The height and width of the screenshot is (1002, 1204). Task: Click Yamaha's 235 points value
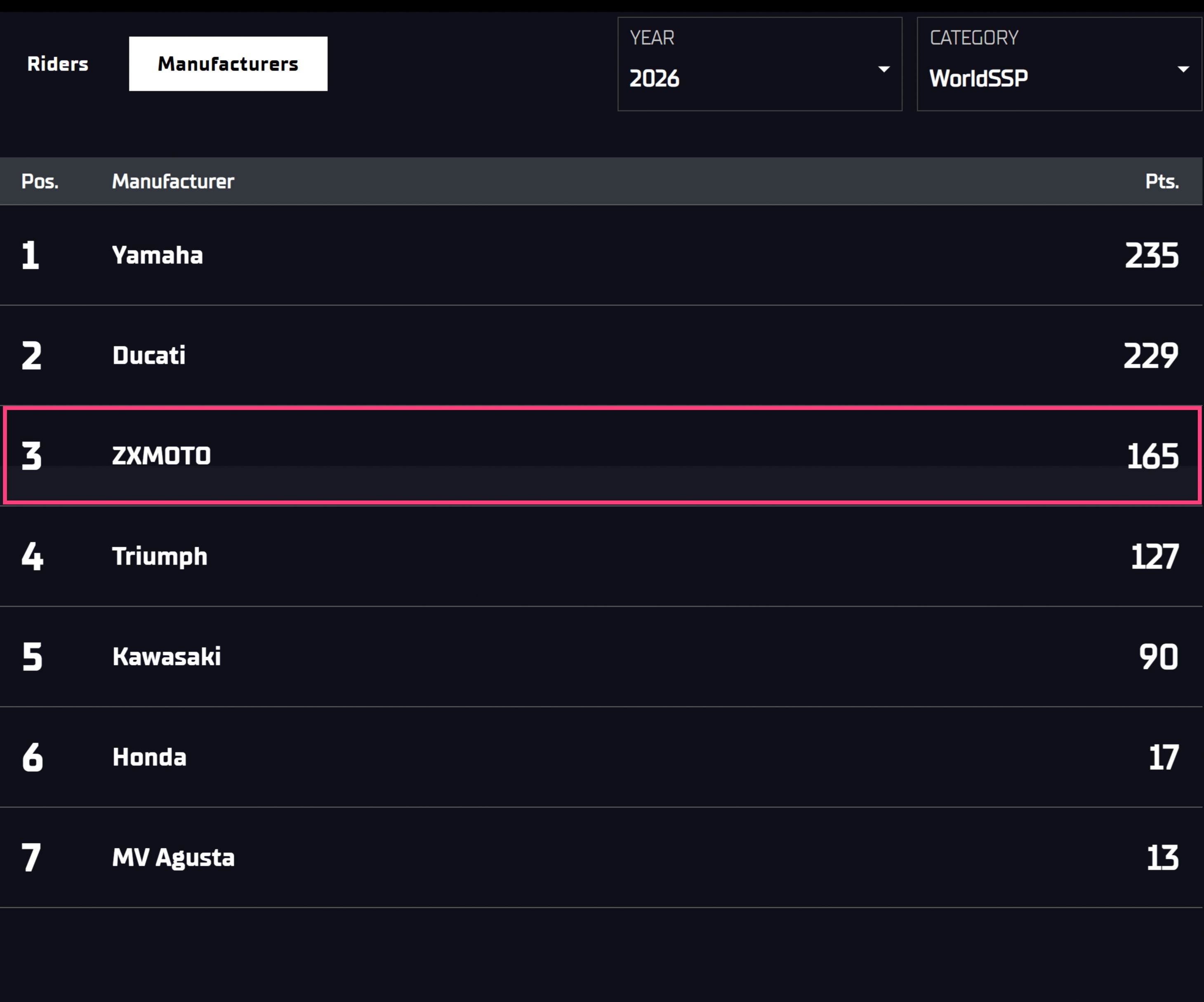(1152, 256)
